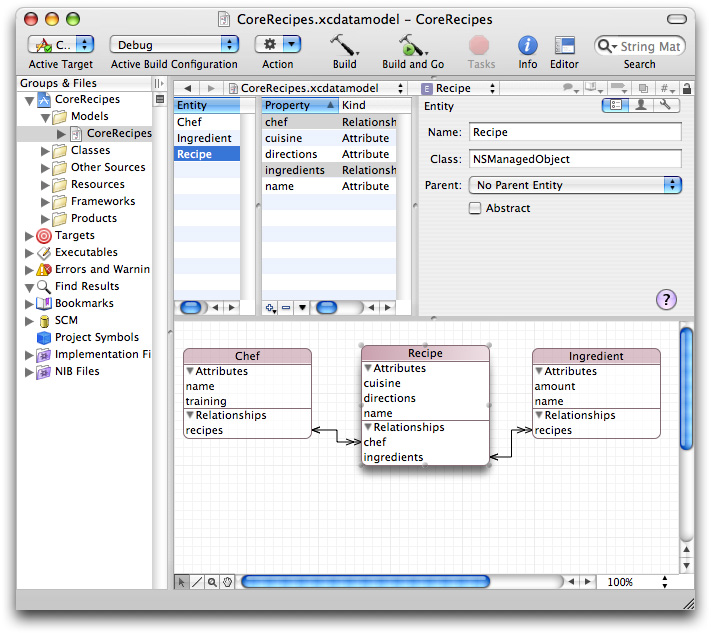The width and height of the screenshot is (711, 634).
Task: Select the Recipe entity in list
Action: (x=207, y=154)
